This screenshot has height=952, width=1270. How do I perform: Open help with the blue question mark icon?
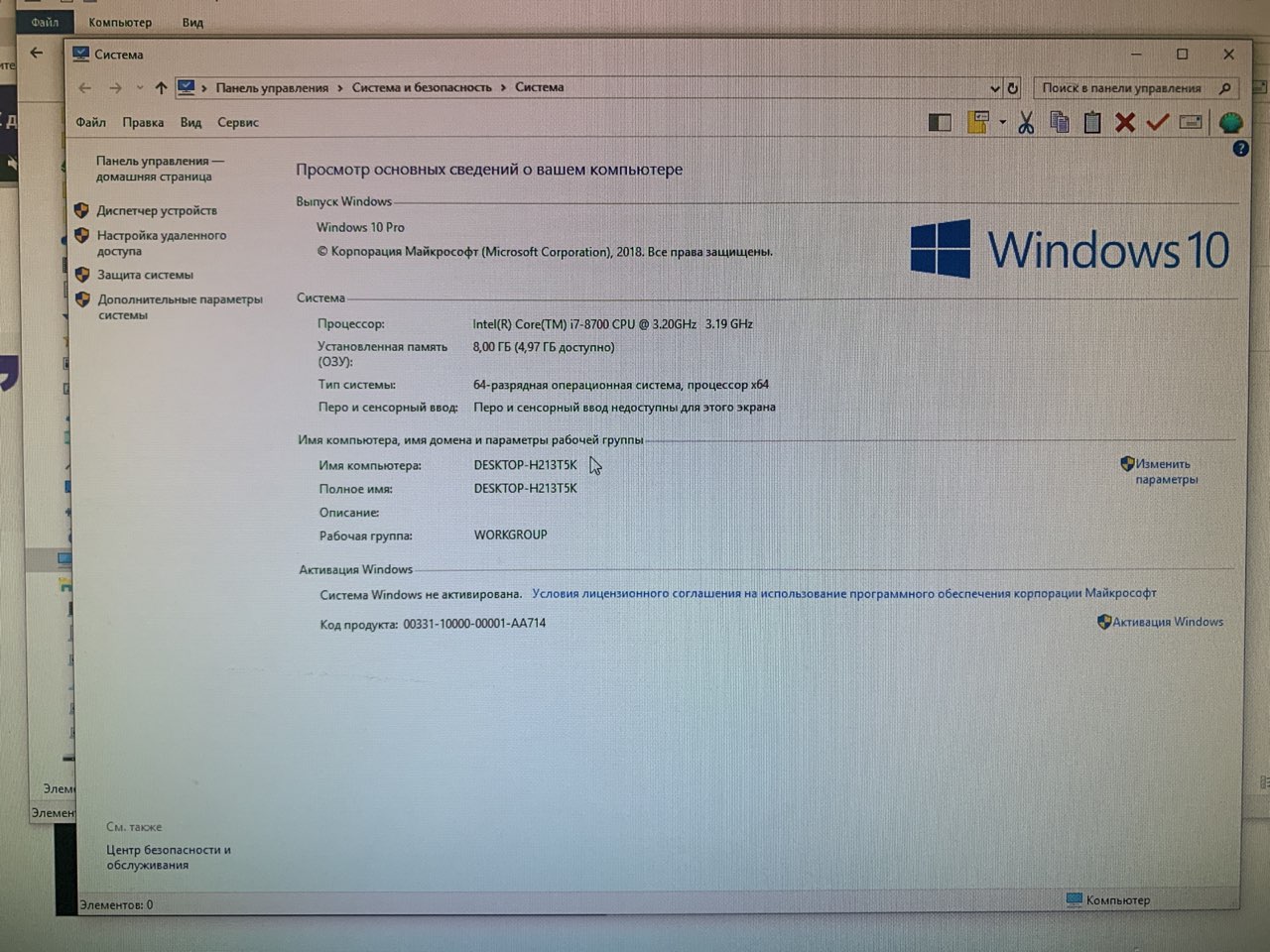1240,149
